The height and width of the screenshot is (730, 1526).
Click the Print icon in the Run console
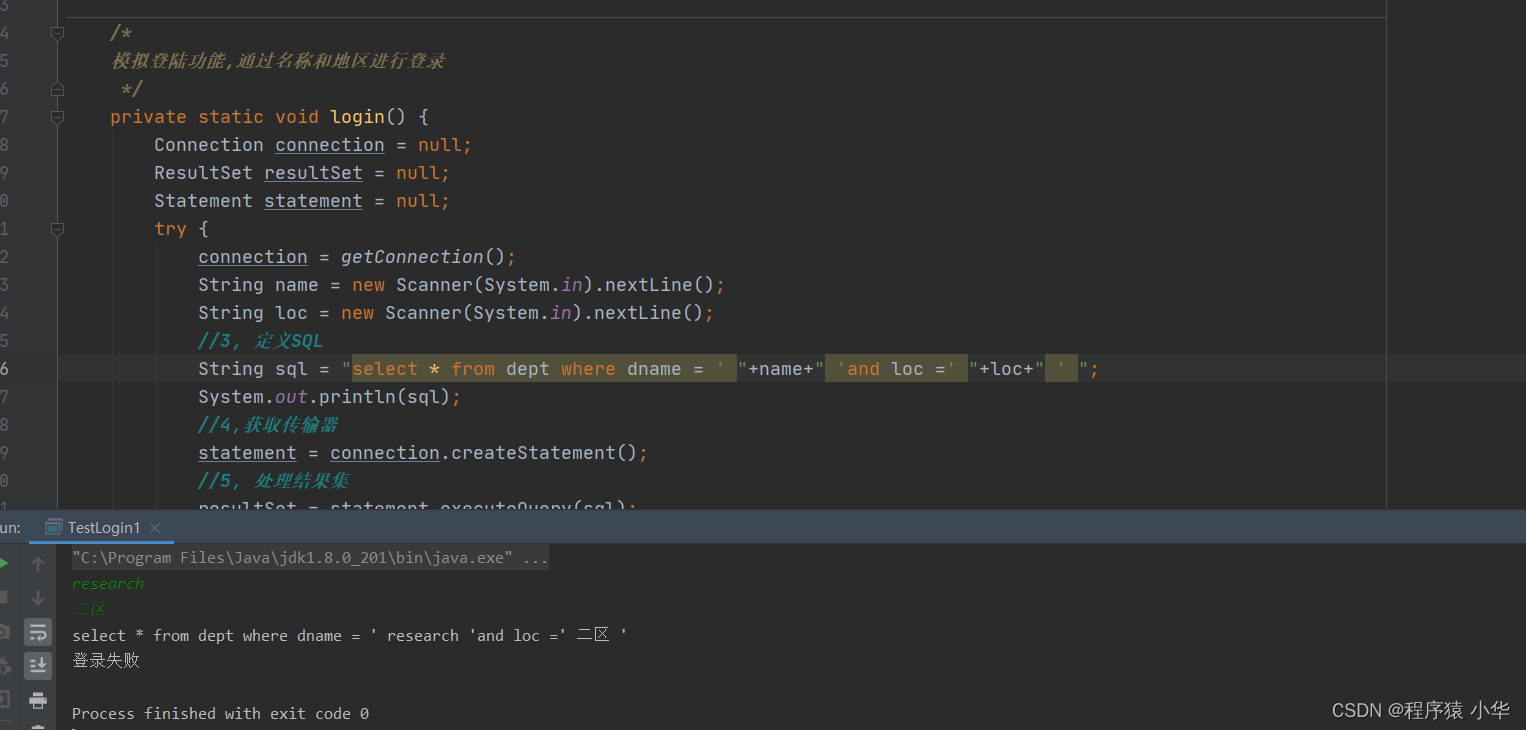pyautogui.click(x=38, y=700)
